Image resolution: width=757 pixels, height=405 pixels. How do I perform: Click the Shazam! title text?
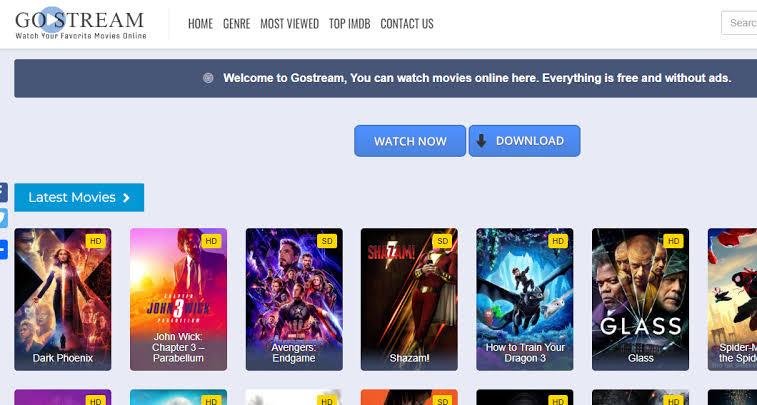[x=409, y=358]
